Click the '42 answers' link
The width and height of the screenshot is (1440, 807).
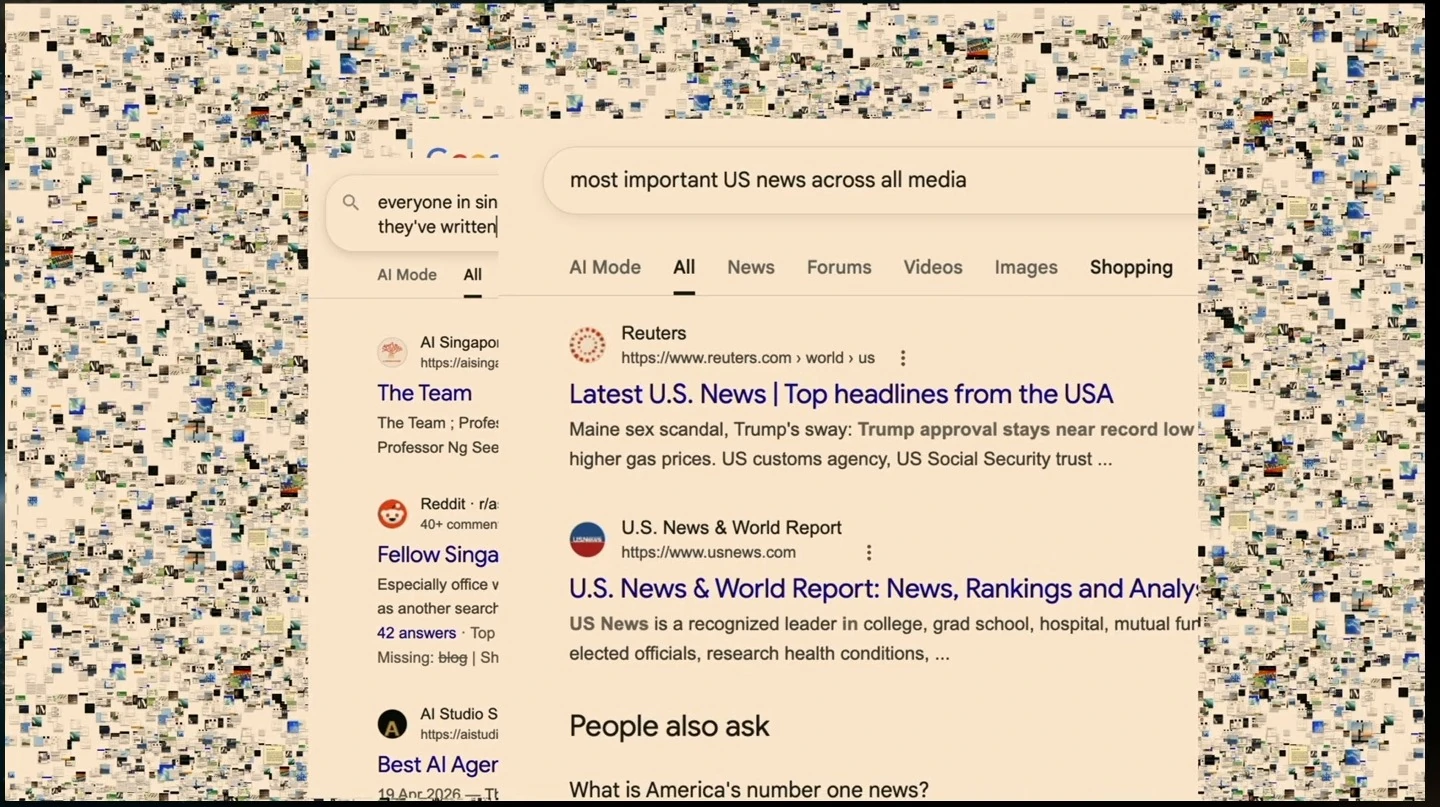(416, 633)
